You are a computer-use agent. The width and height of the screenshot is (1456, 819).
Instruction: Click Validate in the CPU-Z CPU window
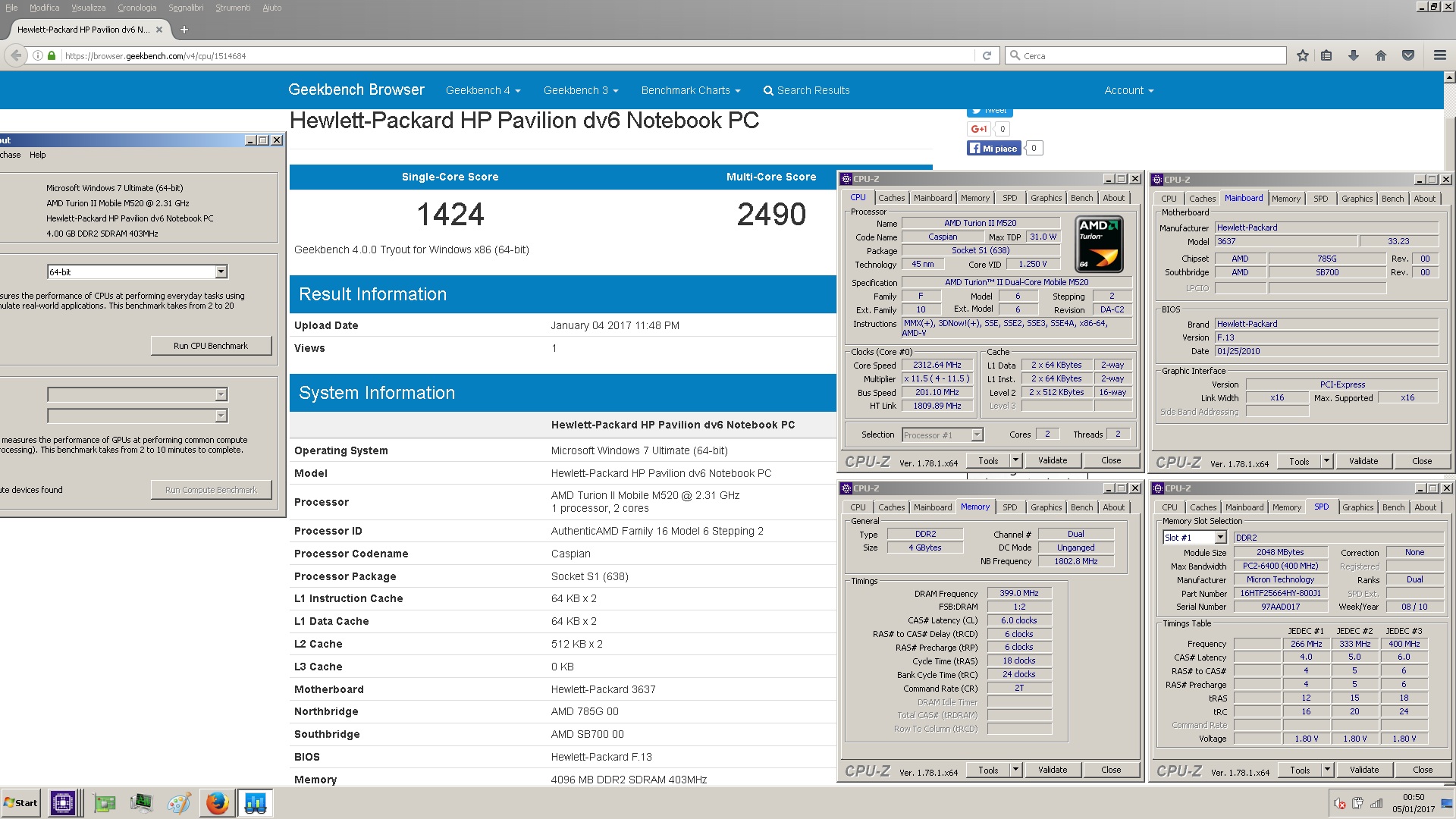(x=1053, y=460)
